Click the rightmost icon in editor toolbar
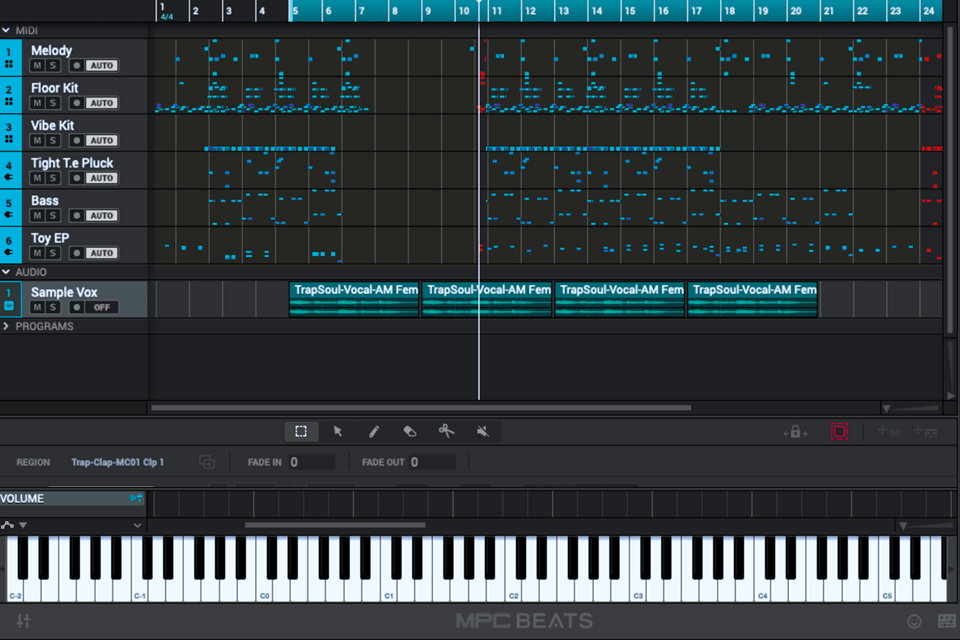 (925, 432)
